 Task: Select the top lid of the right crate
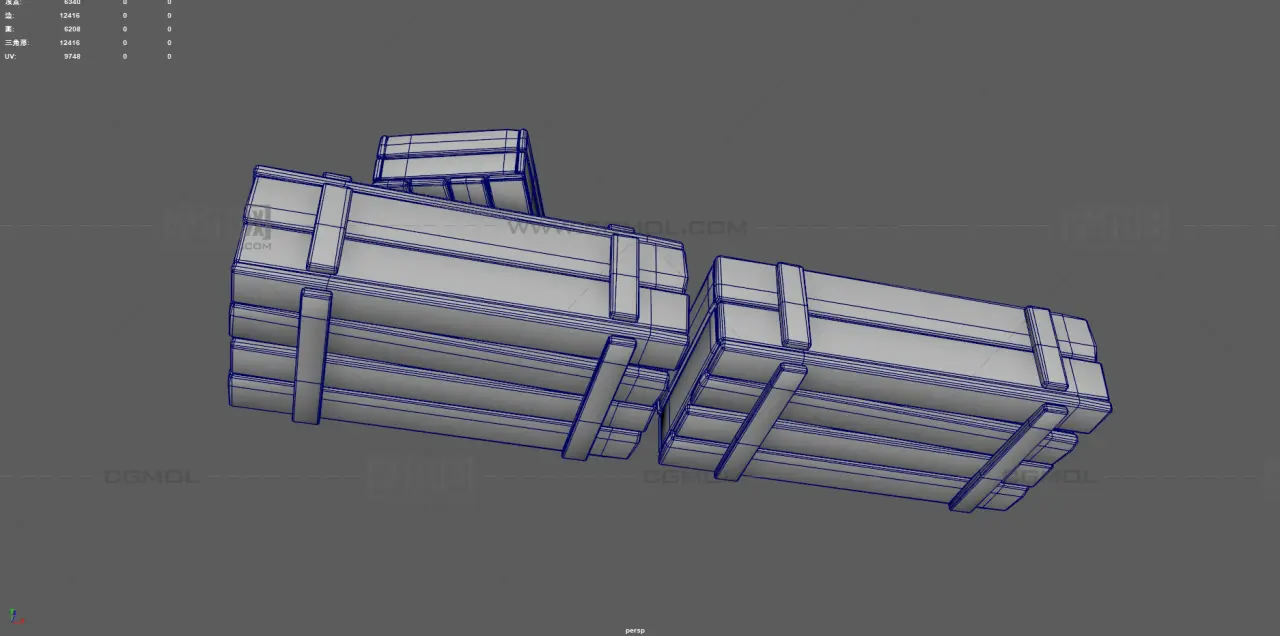click(910, 315)
